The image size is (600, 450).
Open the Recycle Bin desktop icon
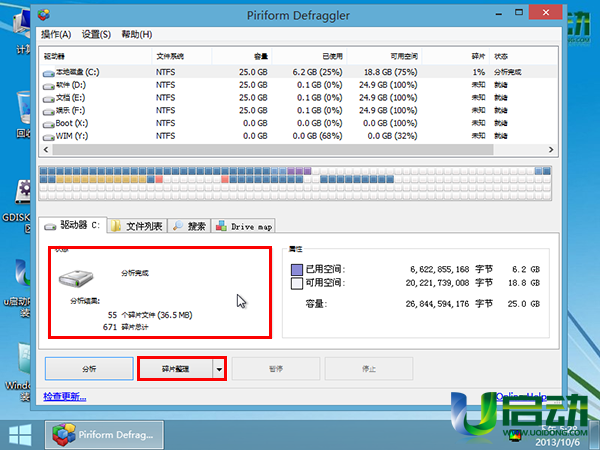tap(24, 114)
